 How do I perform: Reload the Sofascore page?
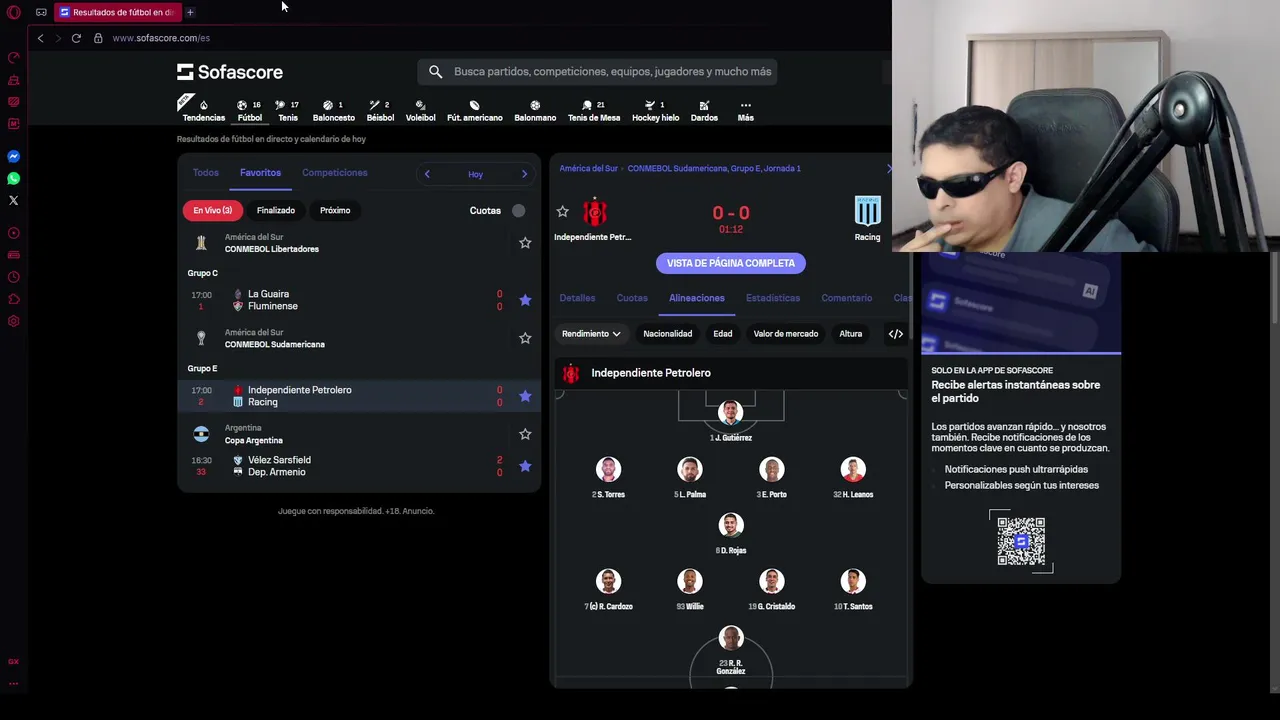coord(76,38)
